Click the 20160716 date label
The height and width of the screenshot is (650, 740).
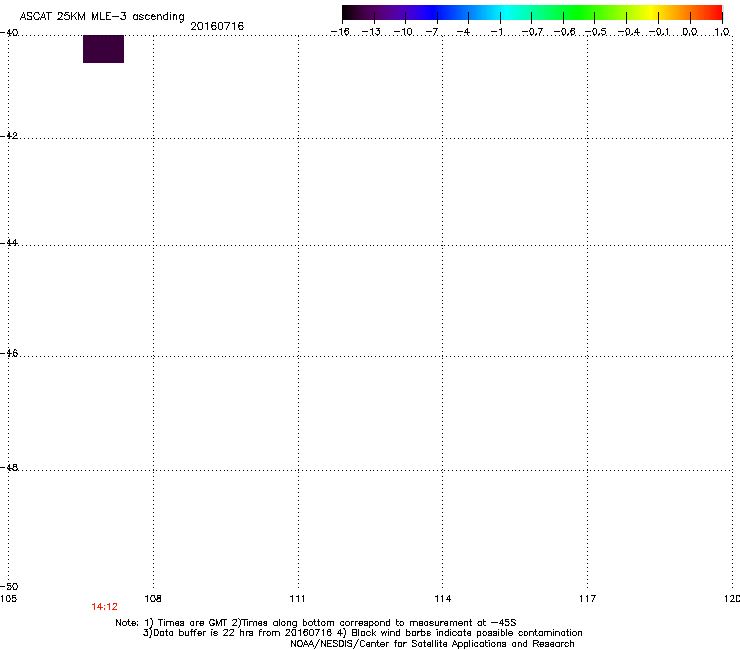(x=217, y=26)
